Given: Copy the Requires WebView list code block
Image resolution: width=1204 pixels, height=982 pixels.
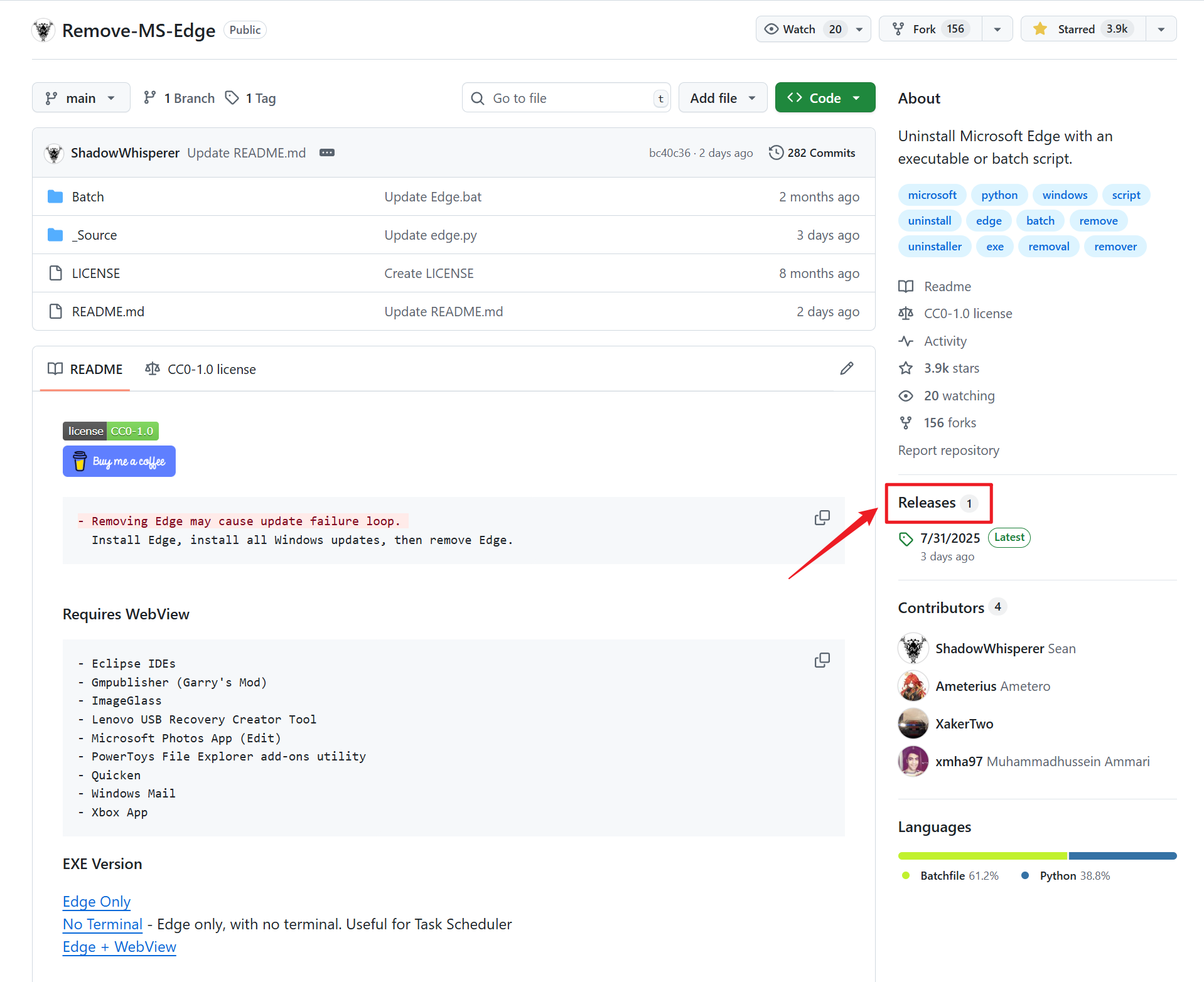Looking at the screenshot, I should click(x=822, y=661).
